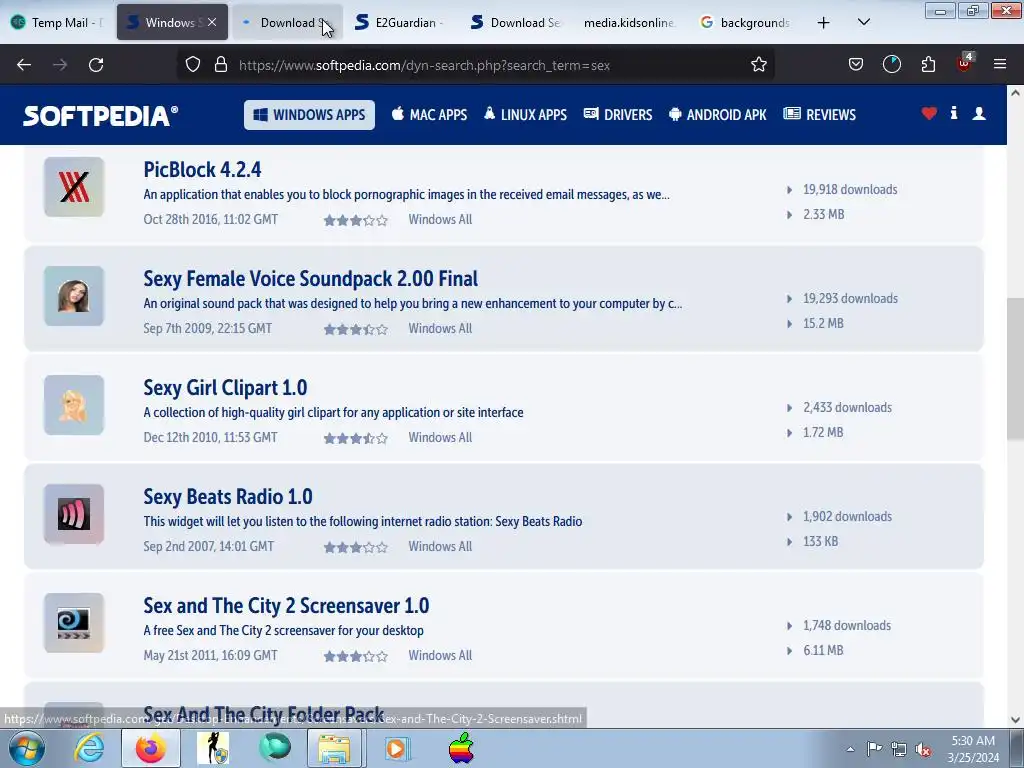Screen dimensions: 1024x768
Task: Click the rainbow apple taskbar icon
Action: click(461, 748)
